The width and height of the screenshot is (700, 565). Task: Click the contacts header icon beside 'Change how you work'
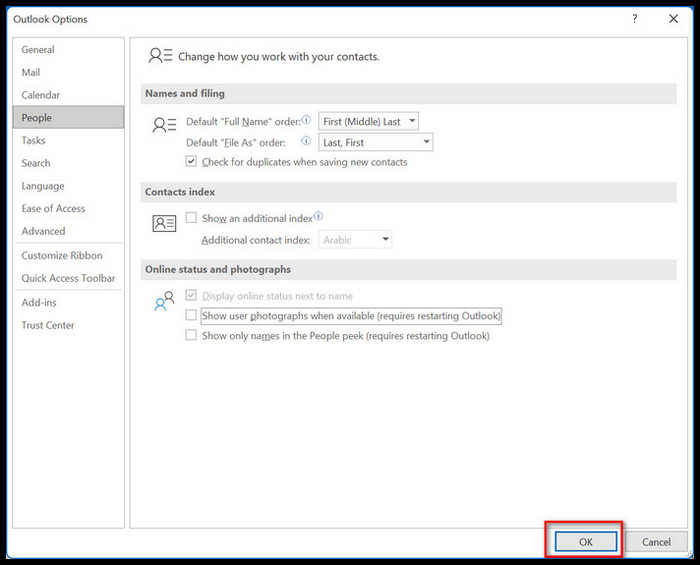tap(160, 56)
